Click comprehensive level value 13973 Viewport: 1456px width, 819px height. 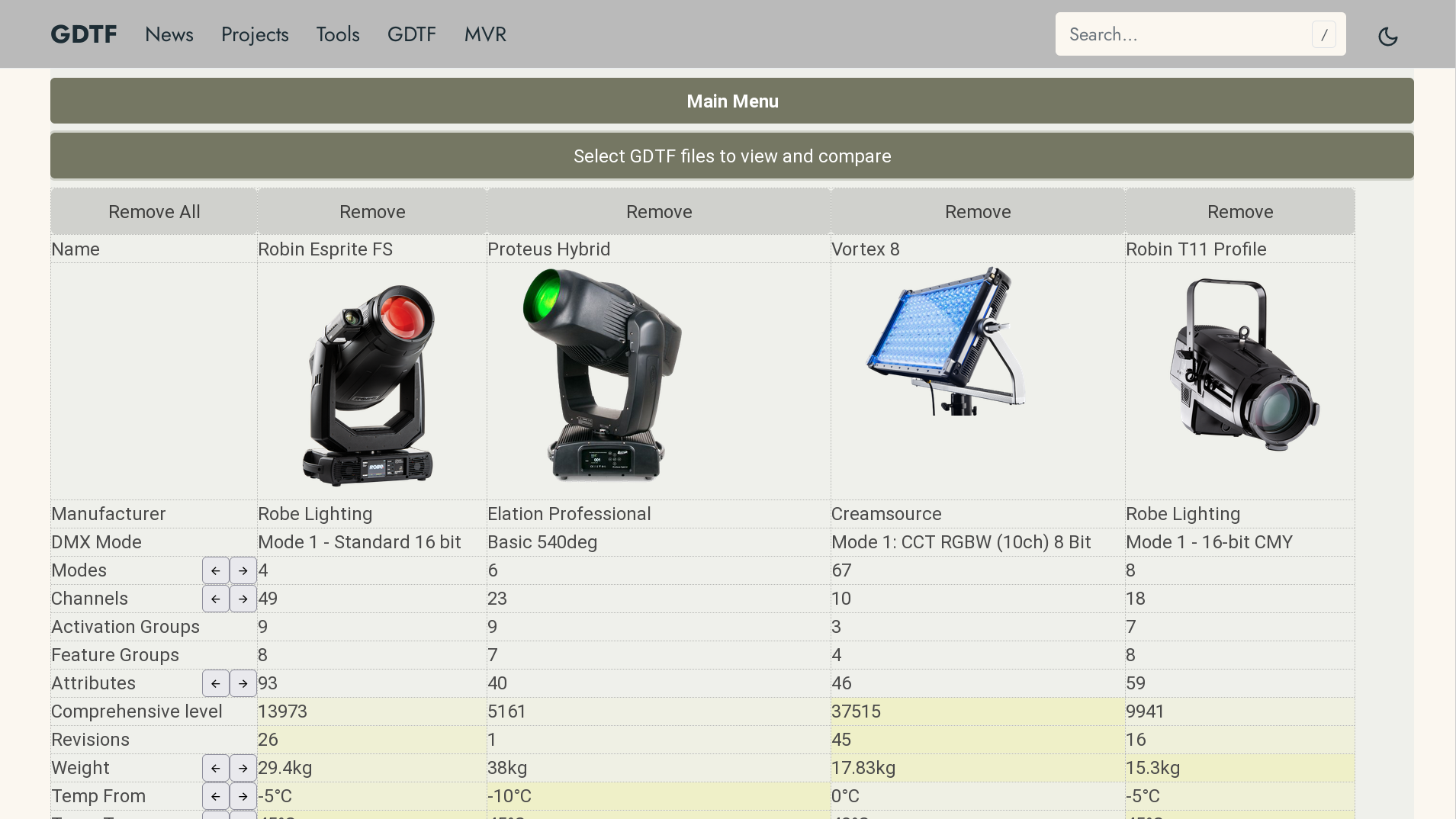coord(372,711)
